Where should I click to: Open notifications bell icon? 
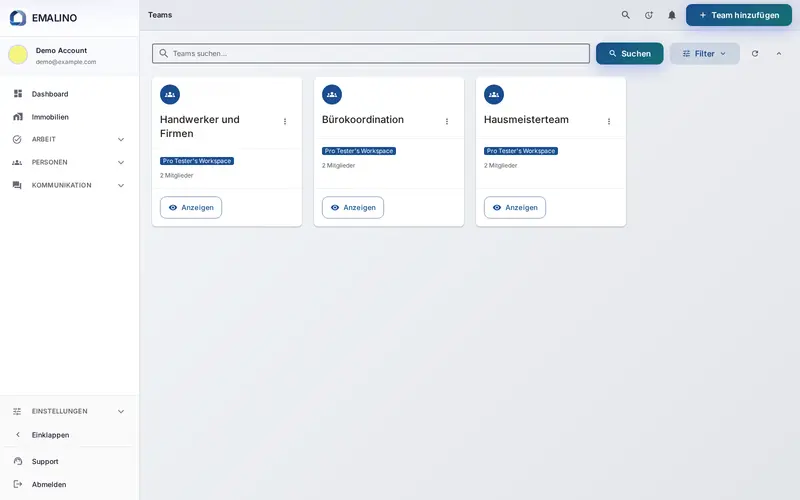coord(672,15)
